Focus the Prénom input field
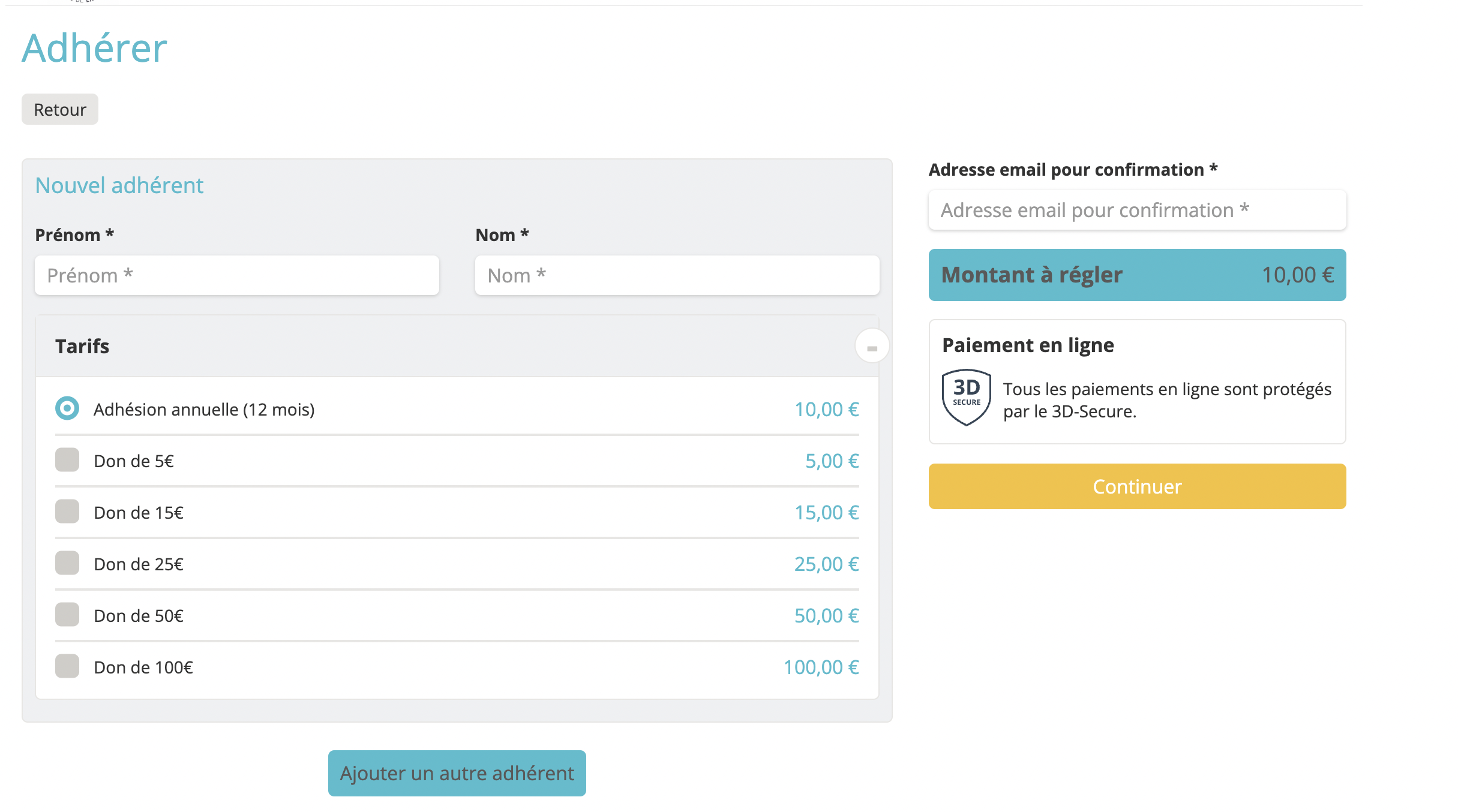The width and height of the screenshot is (1458, 812). point(236,275)
